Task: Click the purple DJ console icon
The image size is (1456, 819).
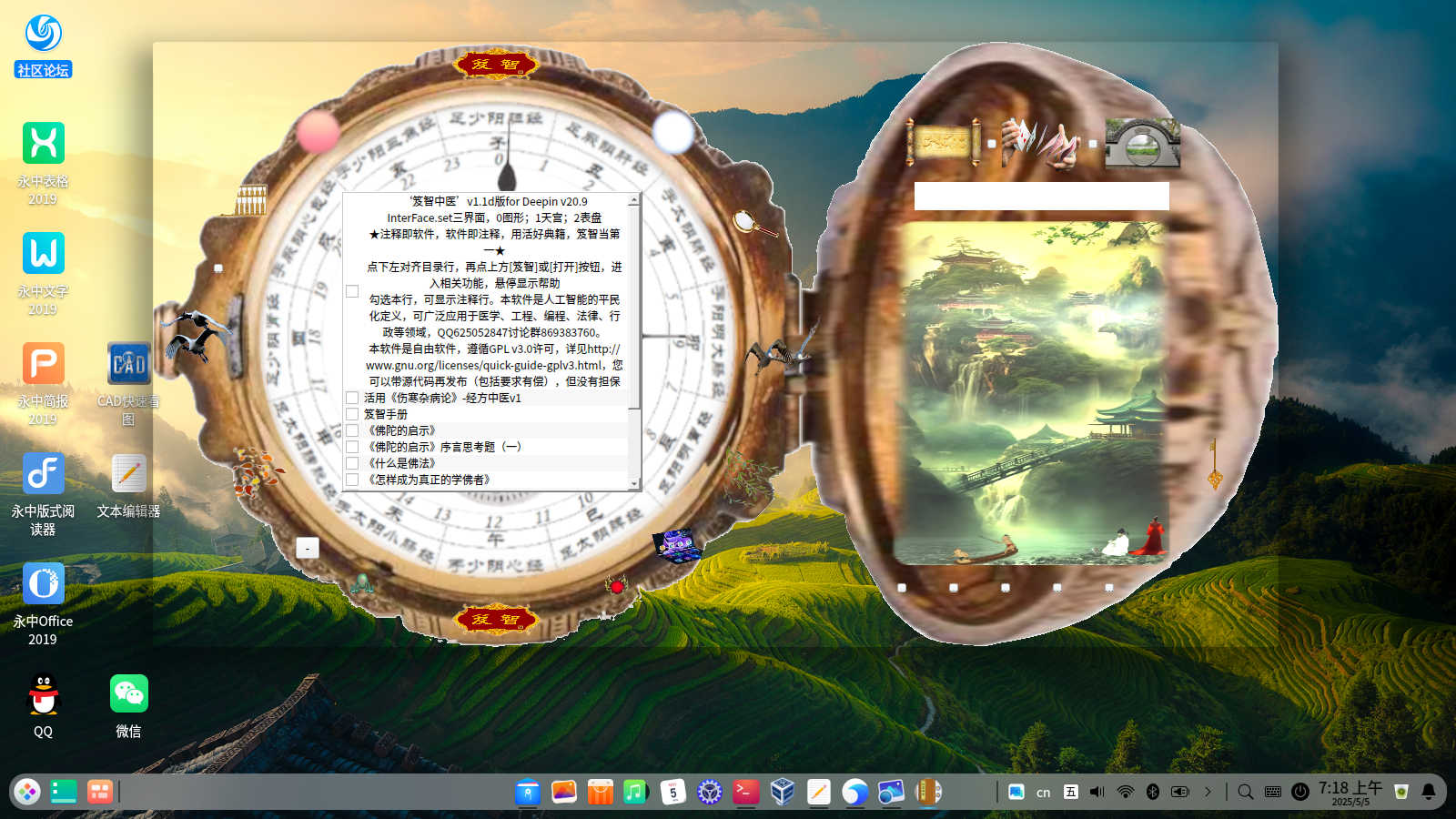Action: coord(676,545)
